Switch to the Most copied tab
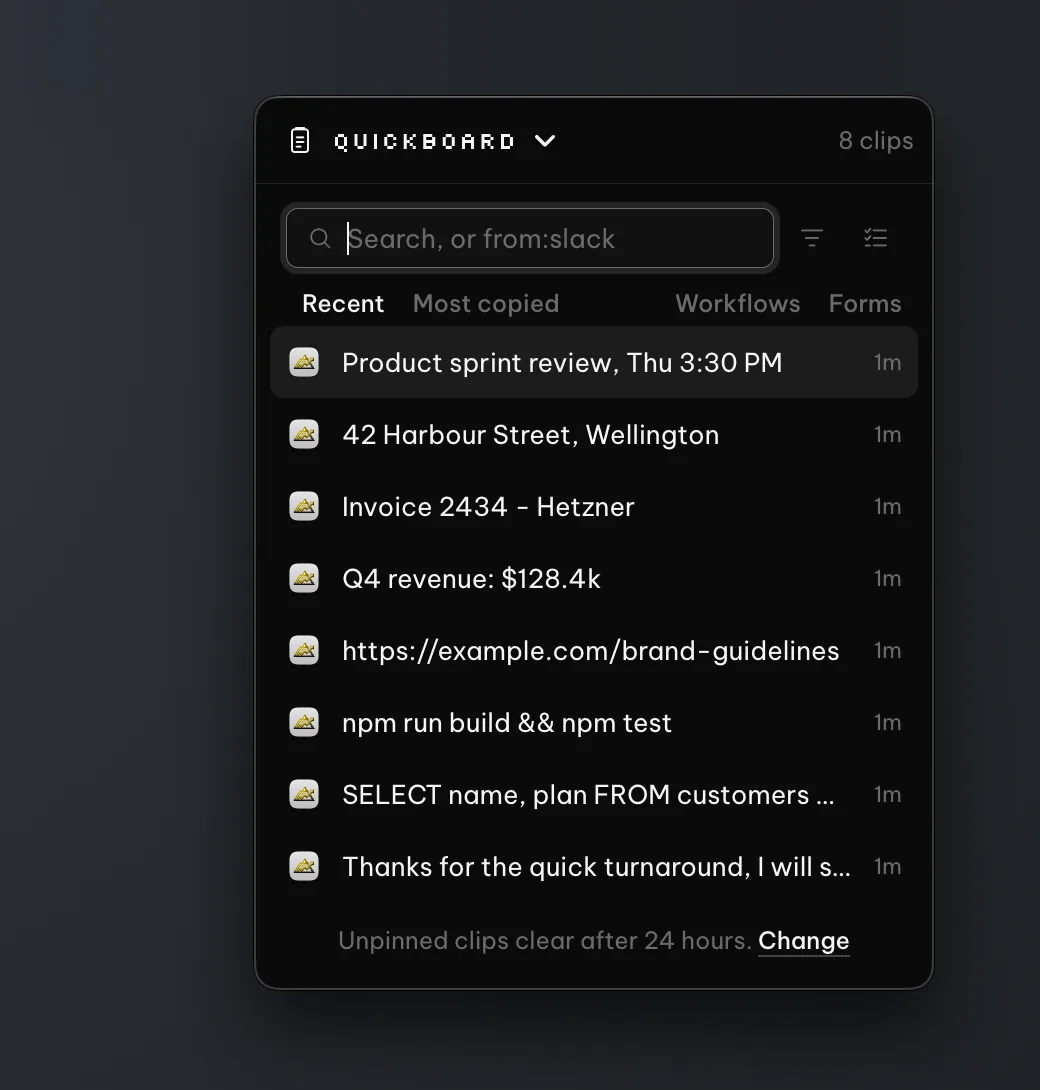 pos(486,304)
